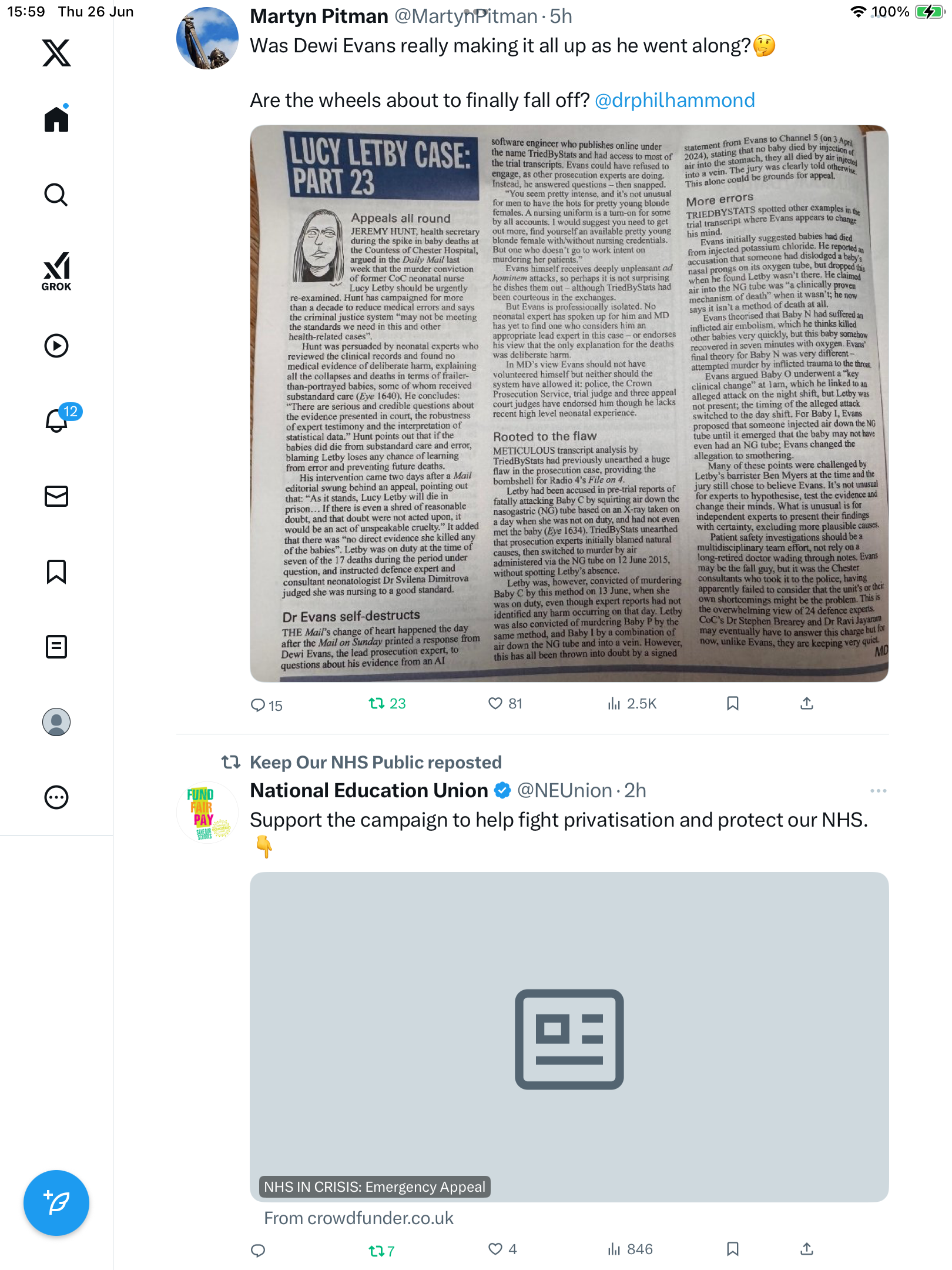Viewport: 952px width, 1270px height.
Task: Toggle like on Martyn Pitman's post
Action: point(505,703)
